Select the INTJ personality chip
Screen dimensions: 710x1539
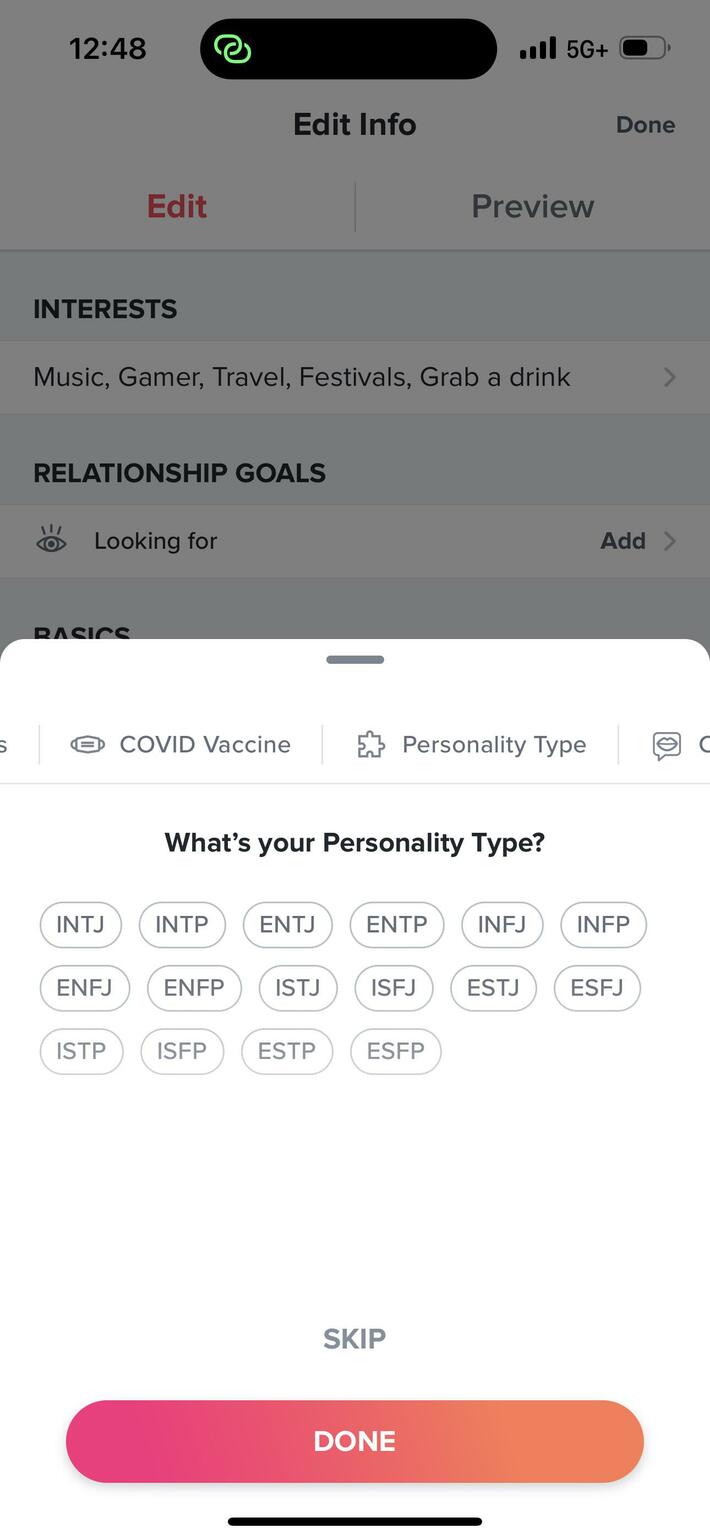coord(80,924)
